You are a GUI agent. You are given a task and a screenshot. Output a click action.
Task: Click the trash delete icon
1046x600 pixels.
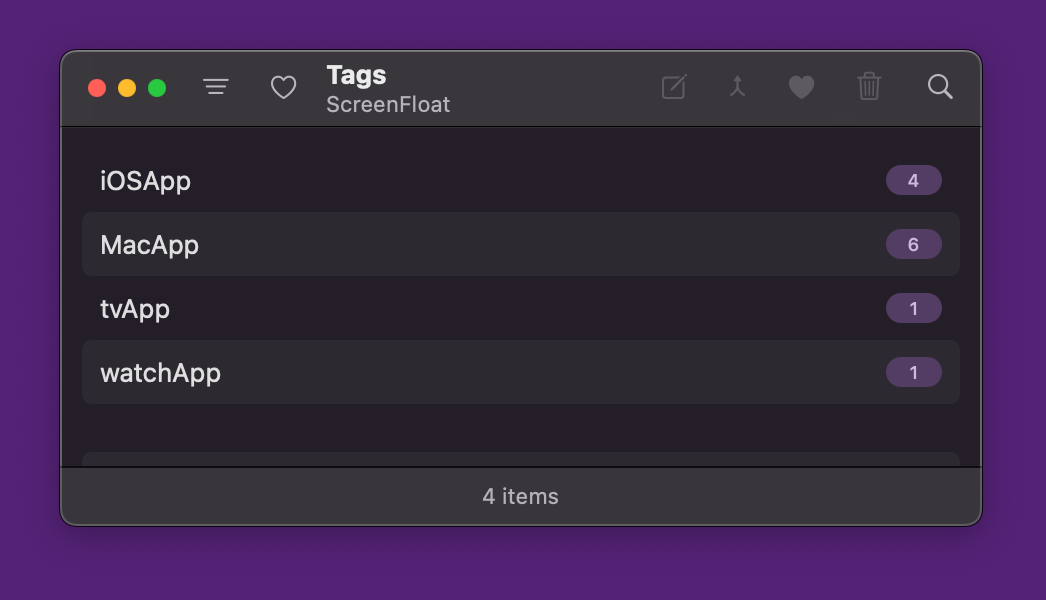(869, 87)
